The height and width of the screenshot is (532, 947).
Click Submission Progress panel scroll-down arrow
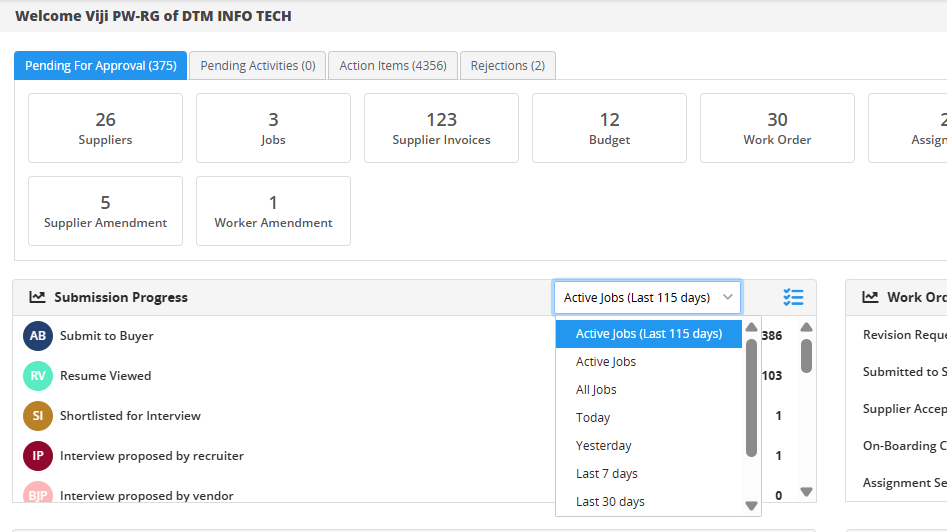click(806, 492)
